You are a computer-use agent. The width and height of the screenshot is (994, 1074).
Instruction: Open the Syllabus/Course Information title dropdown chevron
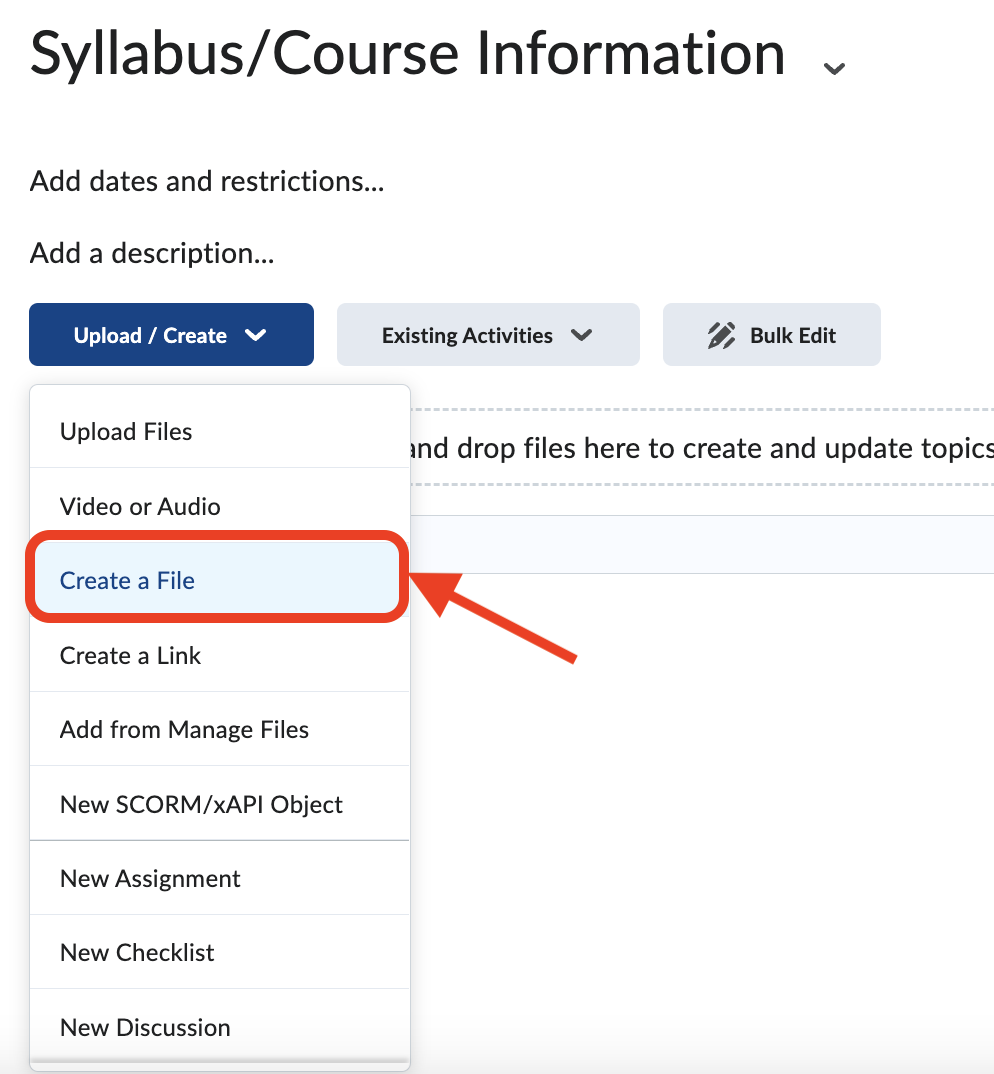[833, 67]
